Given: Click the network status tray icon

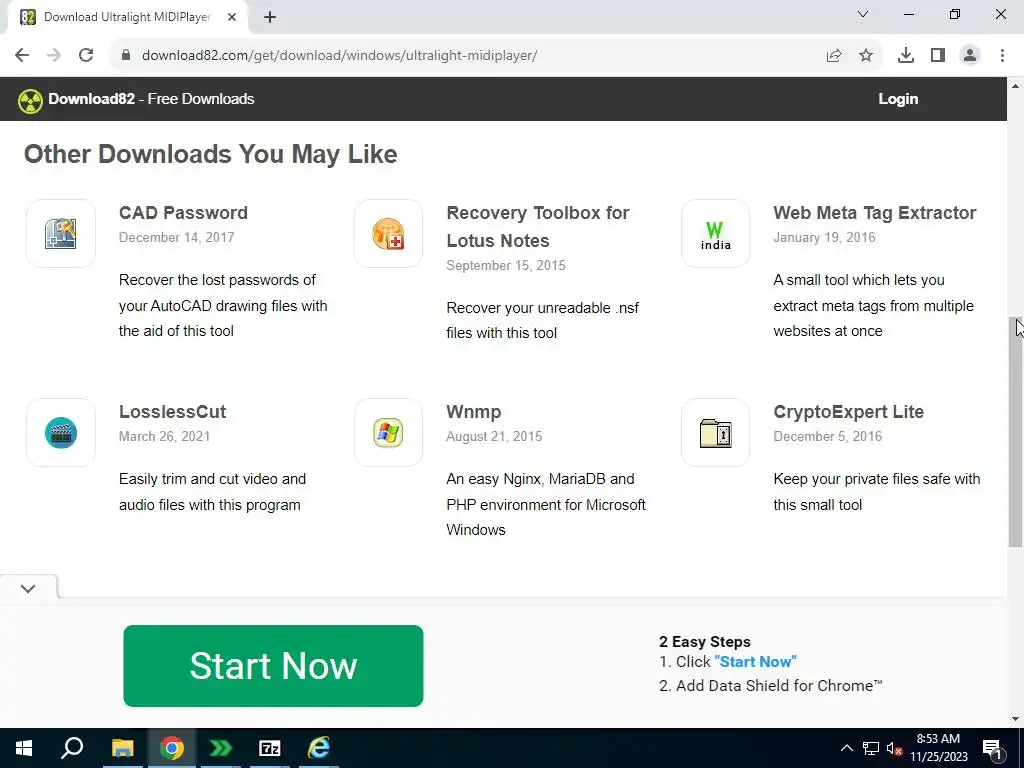Looking at the screenshot, I should pos(871,748).
